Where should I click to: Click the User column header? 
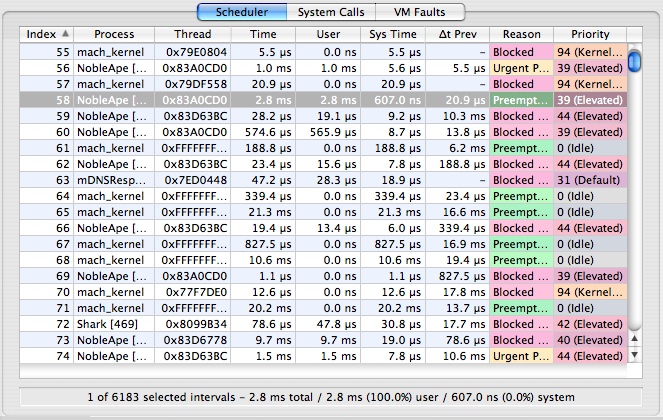[329, 34]
